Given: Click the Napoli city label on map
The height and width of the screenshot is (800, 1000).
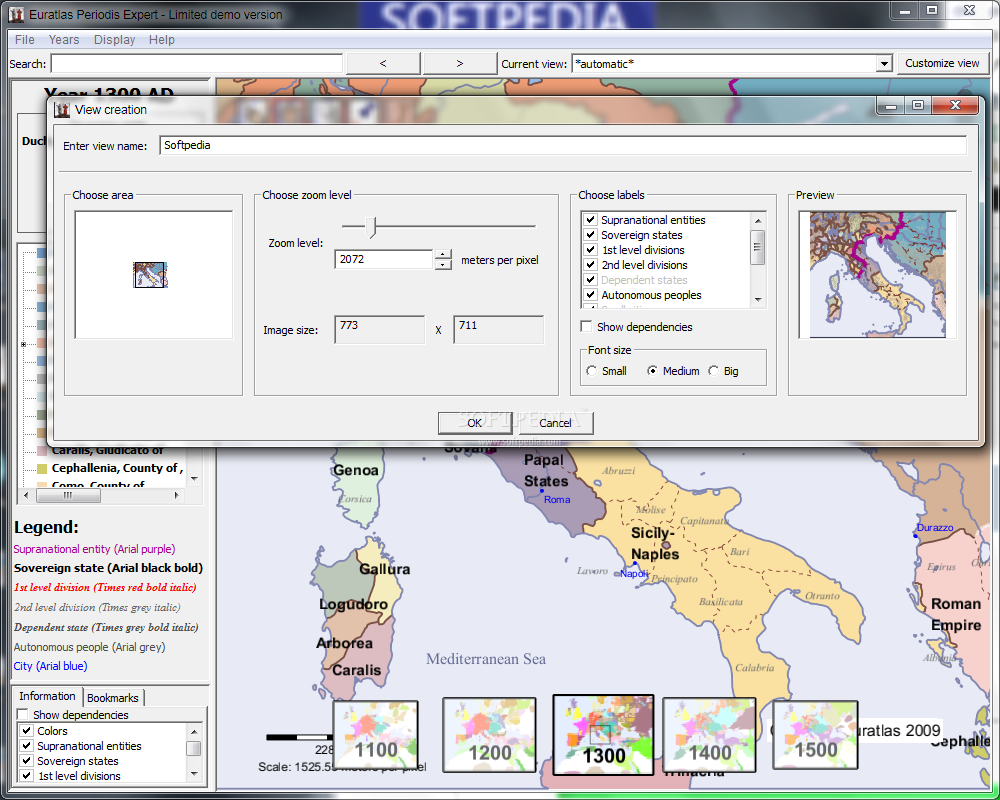Looking at the screenshot, I should [x=634, y=574].
